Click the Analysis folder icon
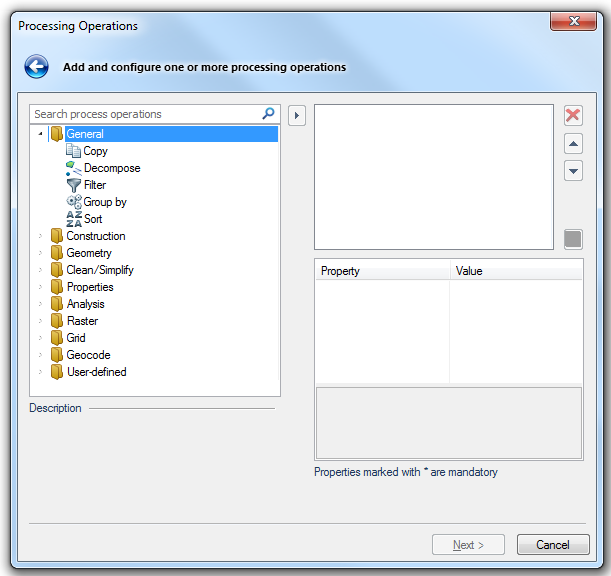611x576 pixels. 57,304
